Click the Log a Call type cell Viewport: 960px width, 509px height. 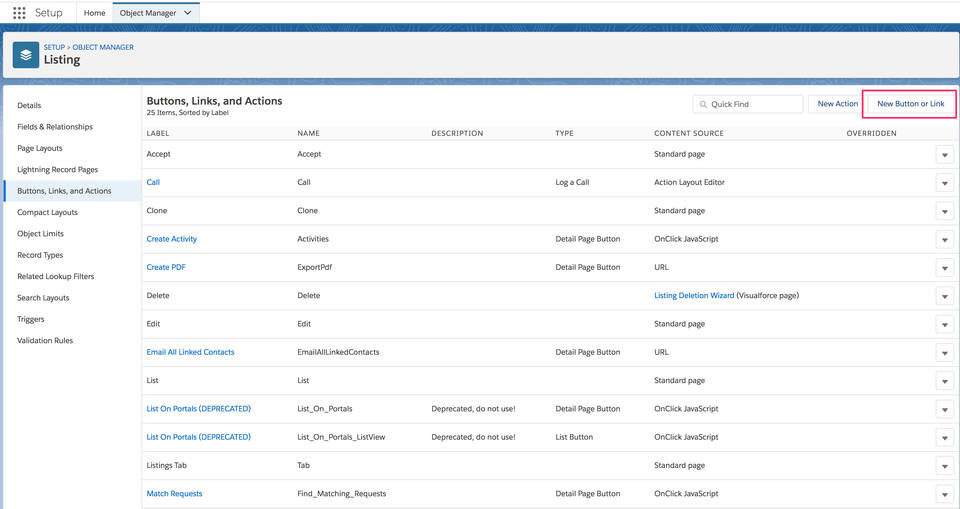point(572,183)
